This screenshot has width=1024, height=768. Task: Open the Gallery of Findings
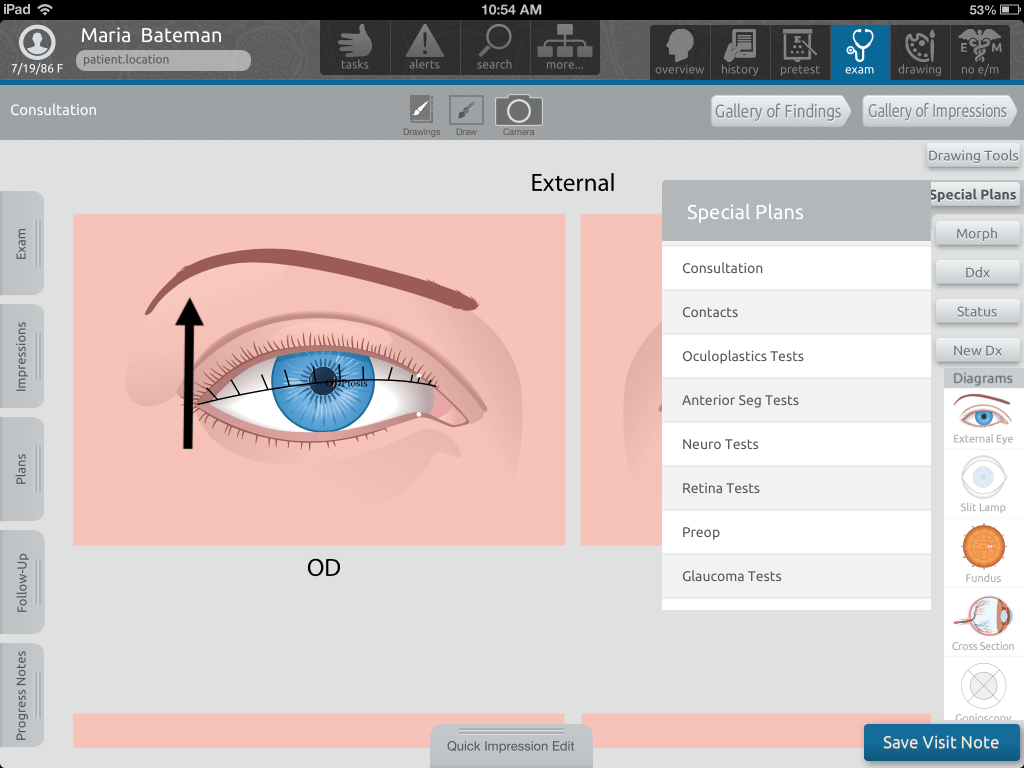778,111
